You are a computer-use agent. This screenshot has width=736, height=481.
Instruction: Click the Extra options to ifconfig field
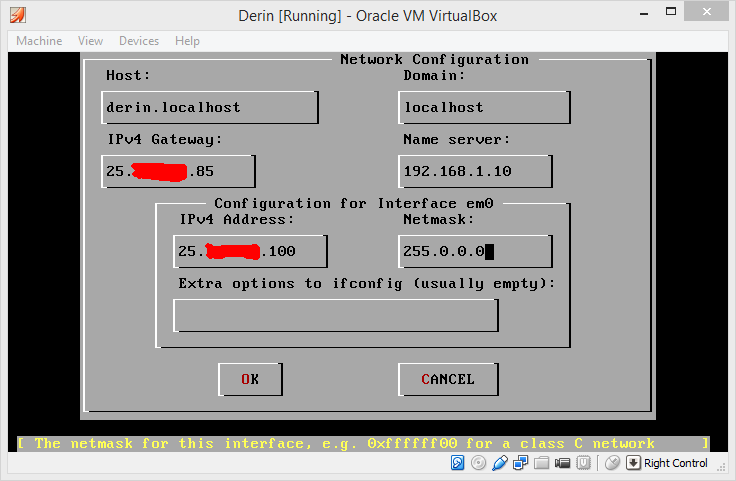[x=336, y=315]
